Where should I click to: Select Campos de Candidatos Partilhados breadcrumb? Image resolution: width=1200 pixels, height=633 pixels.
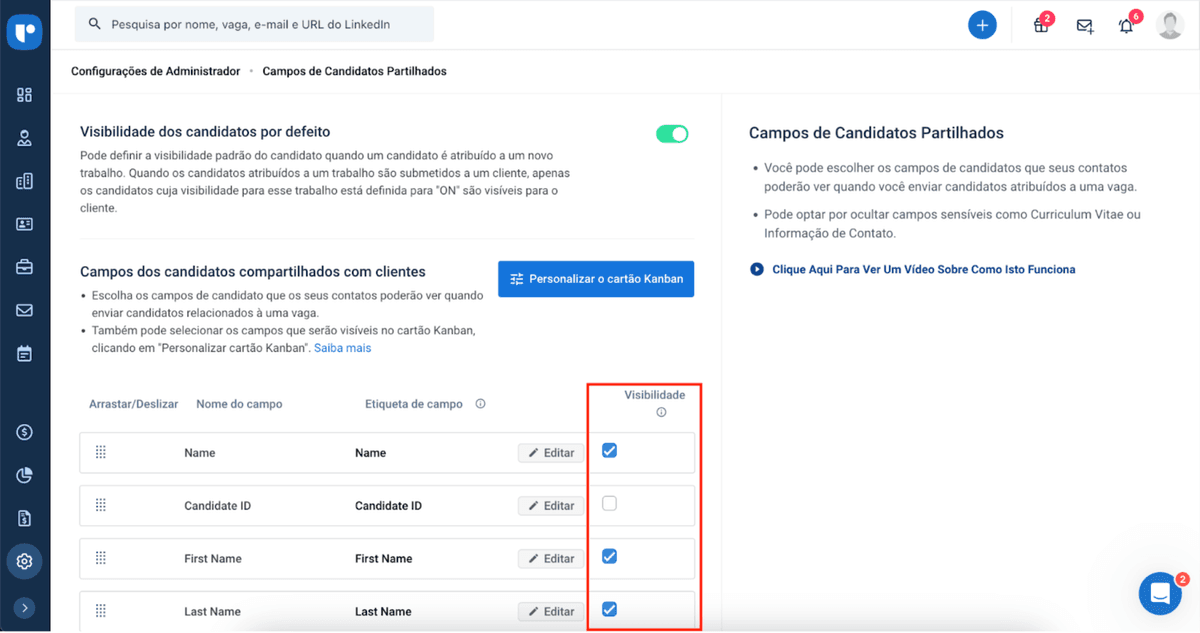pos(353,71)
